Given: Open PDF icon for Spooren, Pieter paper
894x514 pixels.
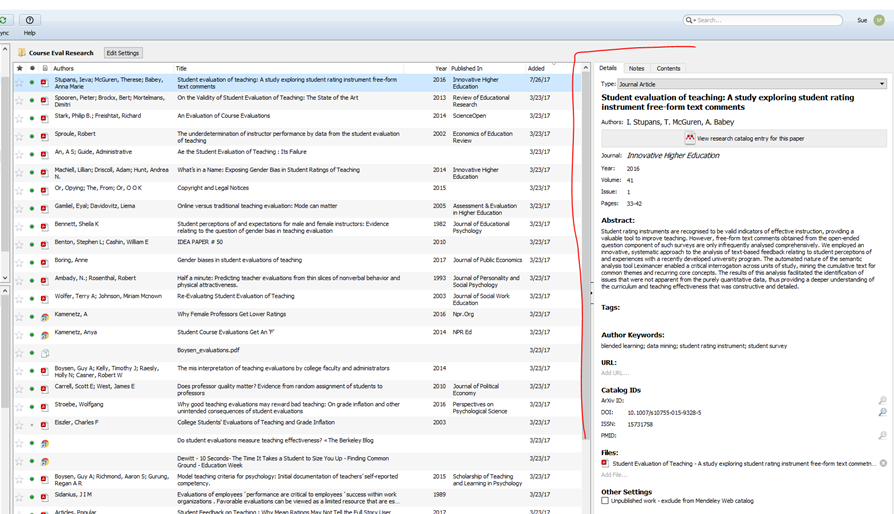Looking at the screenshot, I should point(44,101).
